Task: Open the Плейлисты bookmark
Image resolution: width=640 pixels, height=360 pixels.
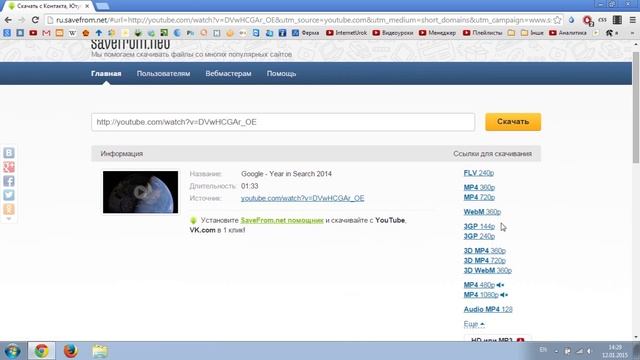Action: click(x=482, y=33)
